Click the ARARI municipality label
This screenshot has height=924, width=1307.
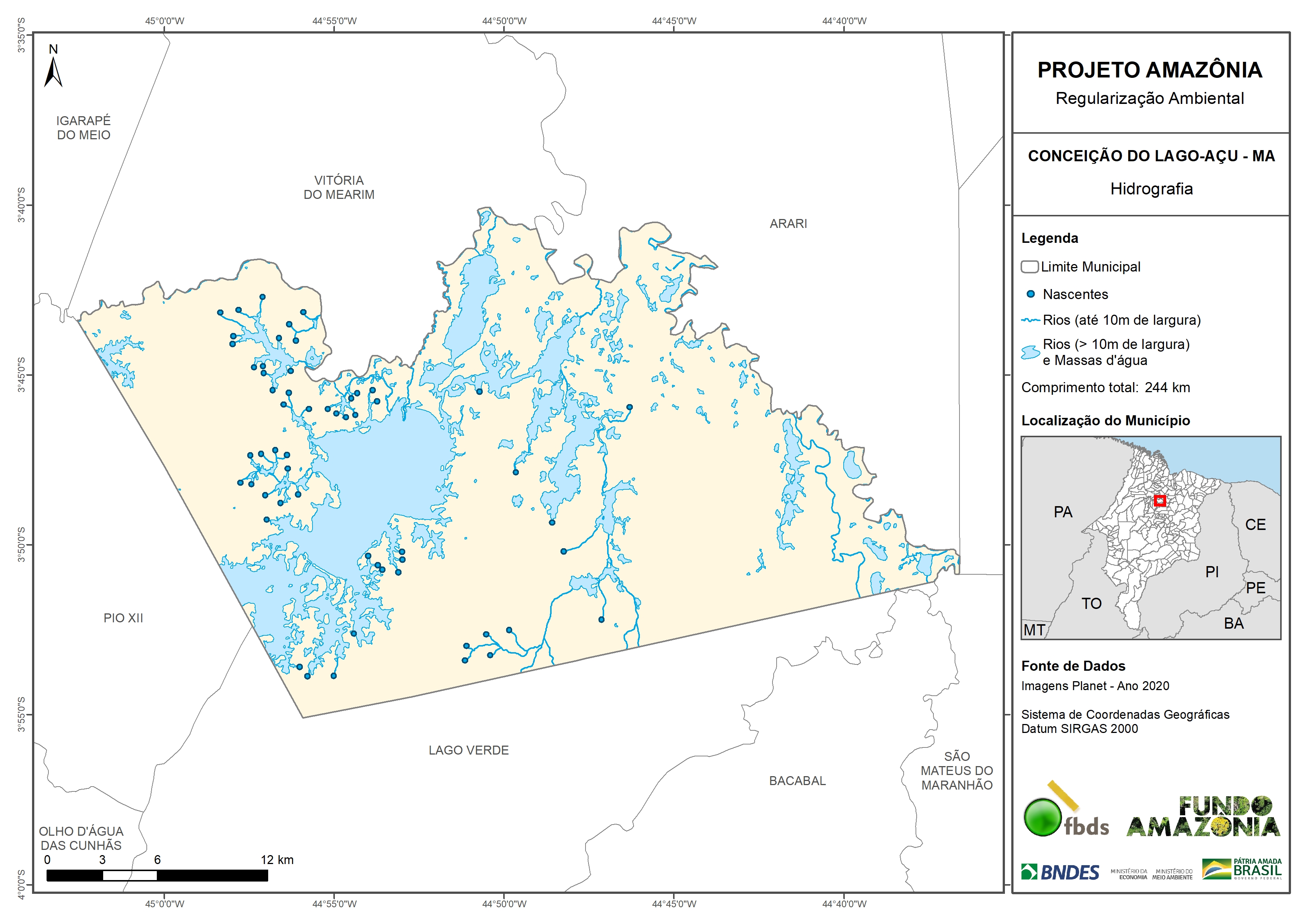point(788,224)
